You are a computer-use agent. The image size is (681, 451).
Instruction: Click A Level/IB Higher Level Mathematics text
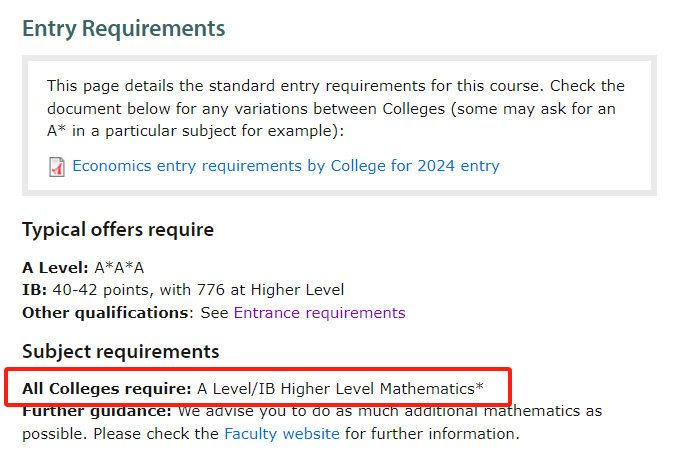340,388
